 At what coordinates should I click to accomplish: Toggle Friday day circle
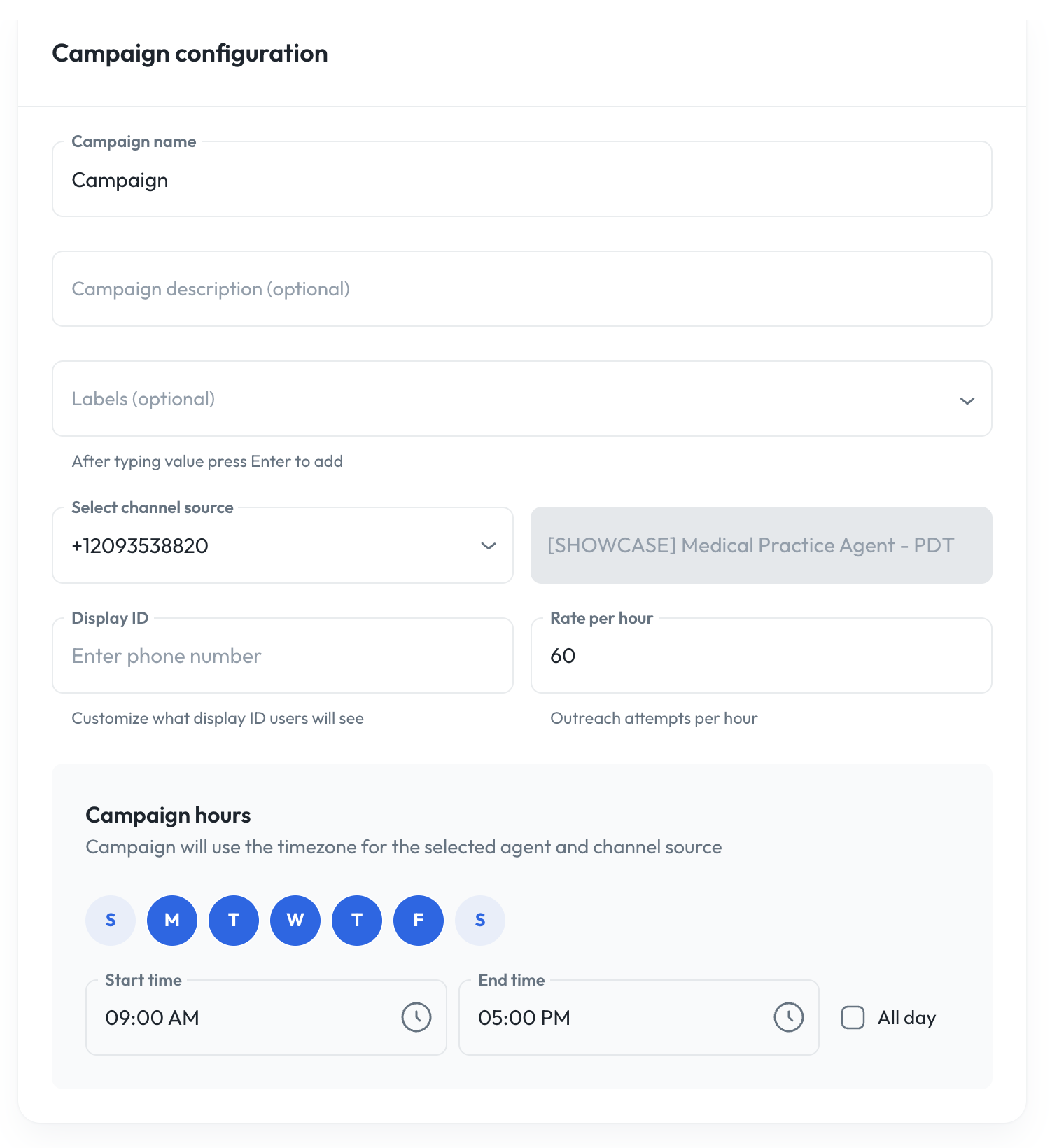click(x=419, y=920)
